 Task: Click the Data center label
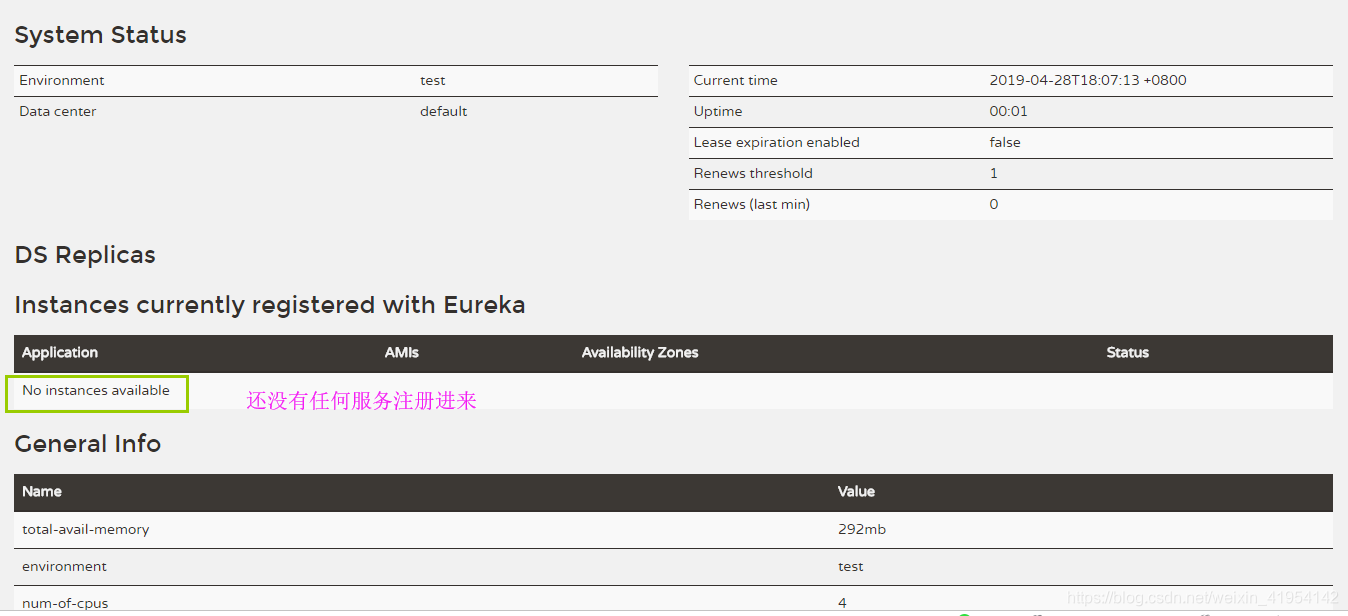coord(58,112)
